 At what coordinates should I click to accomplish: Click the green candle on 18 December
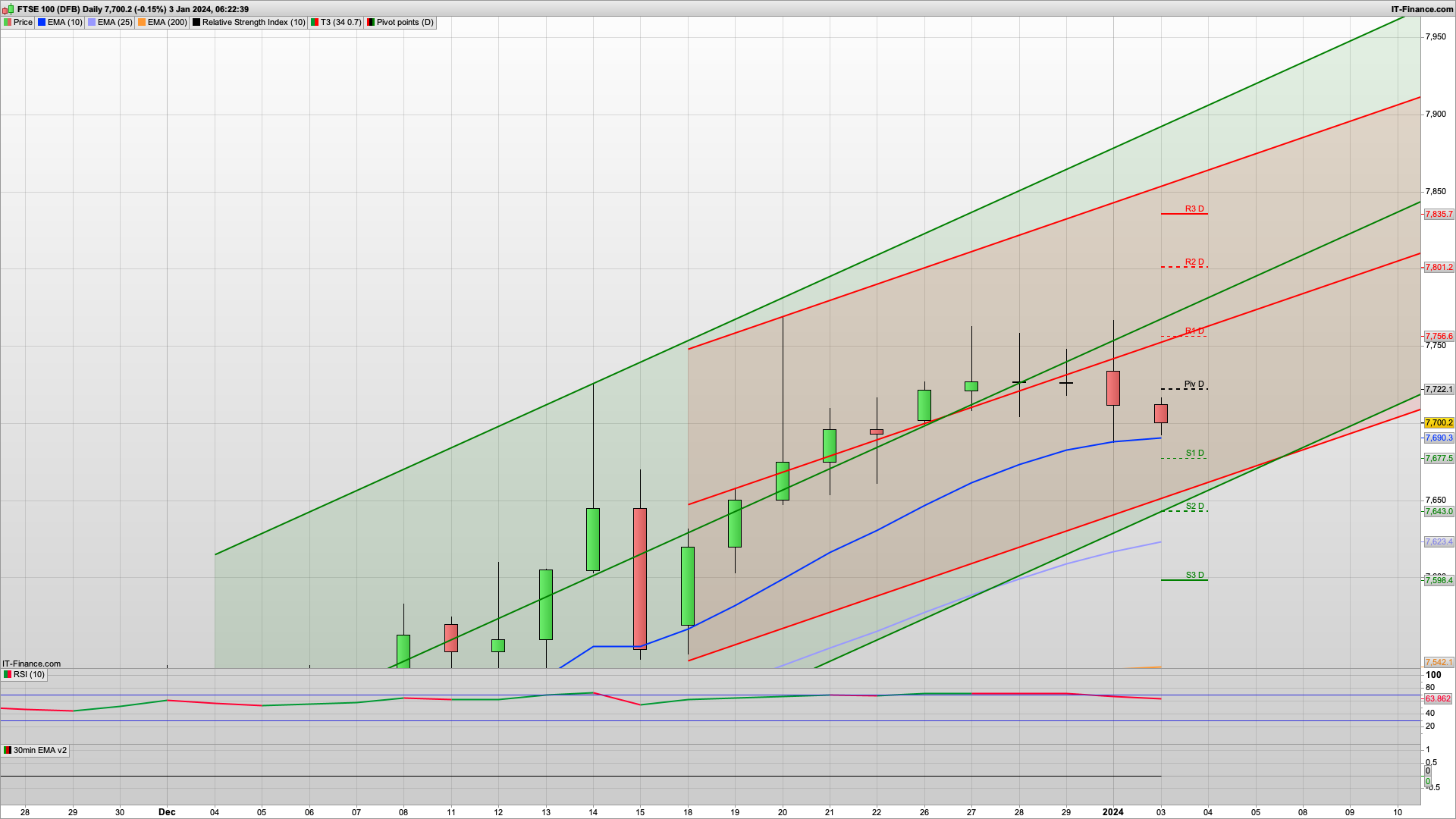688,586
